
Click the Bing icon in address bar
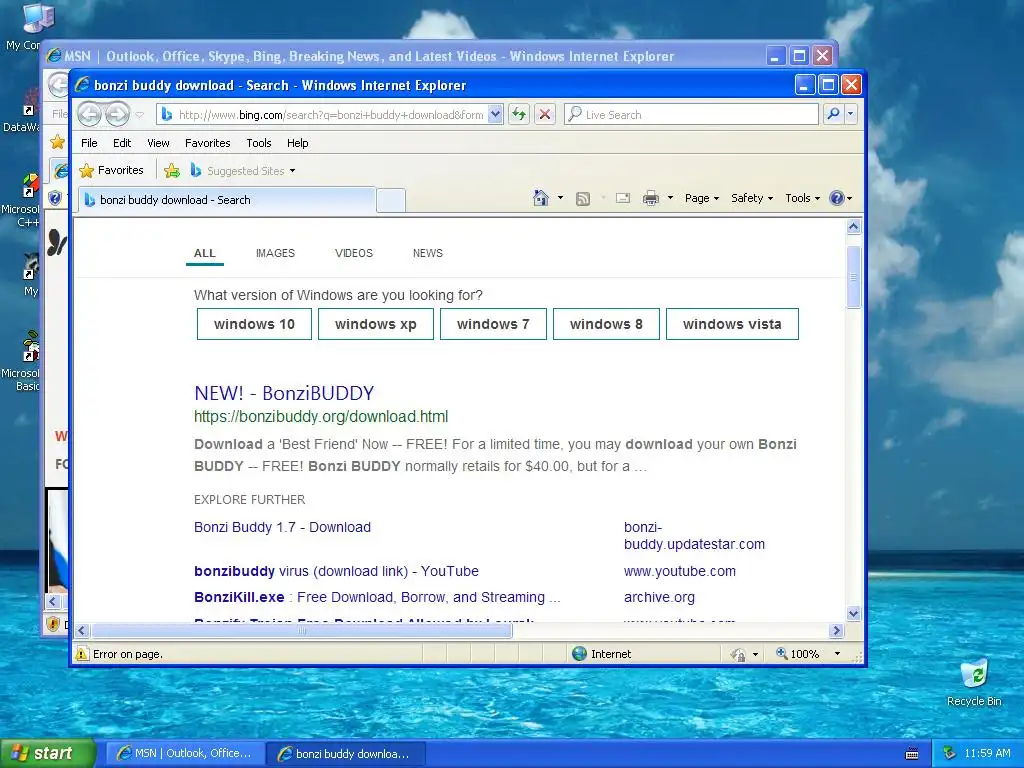[167, 114]
